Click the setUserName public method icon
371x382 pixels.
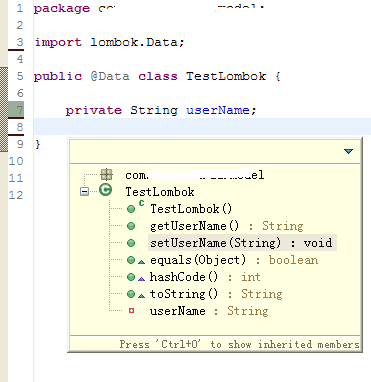click(131, 243)
